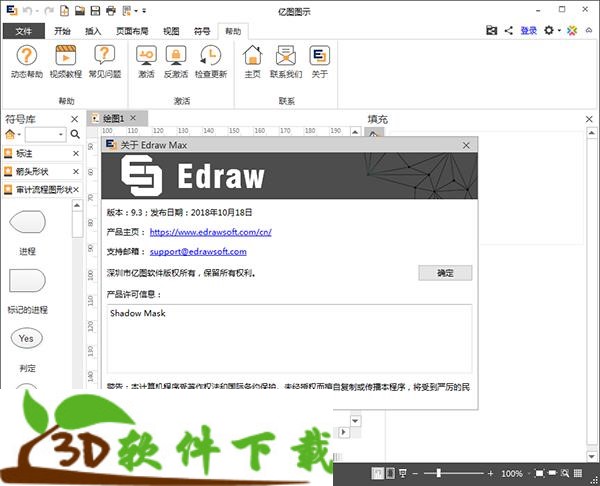Open the edrawsoft.com product homepage link

click(210, 232)
